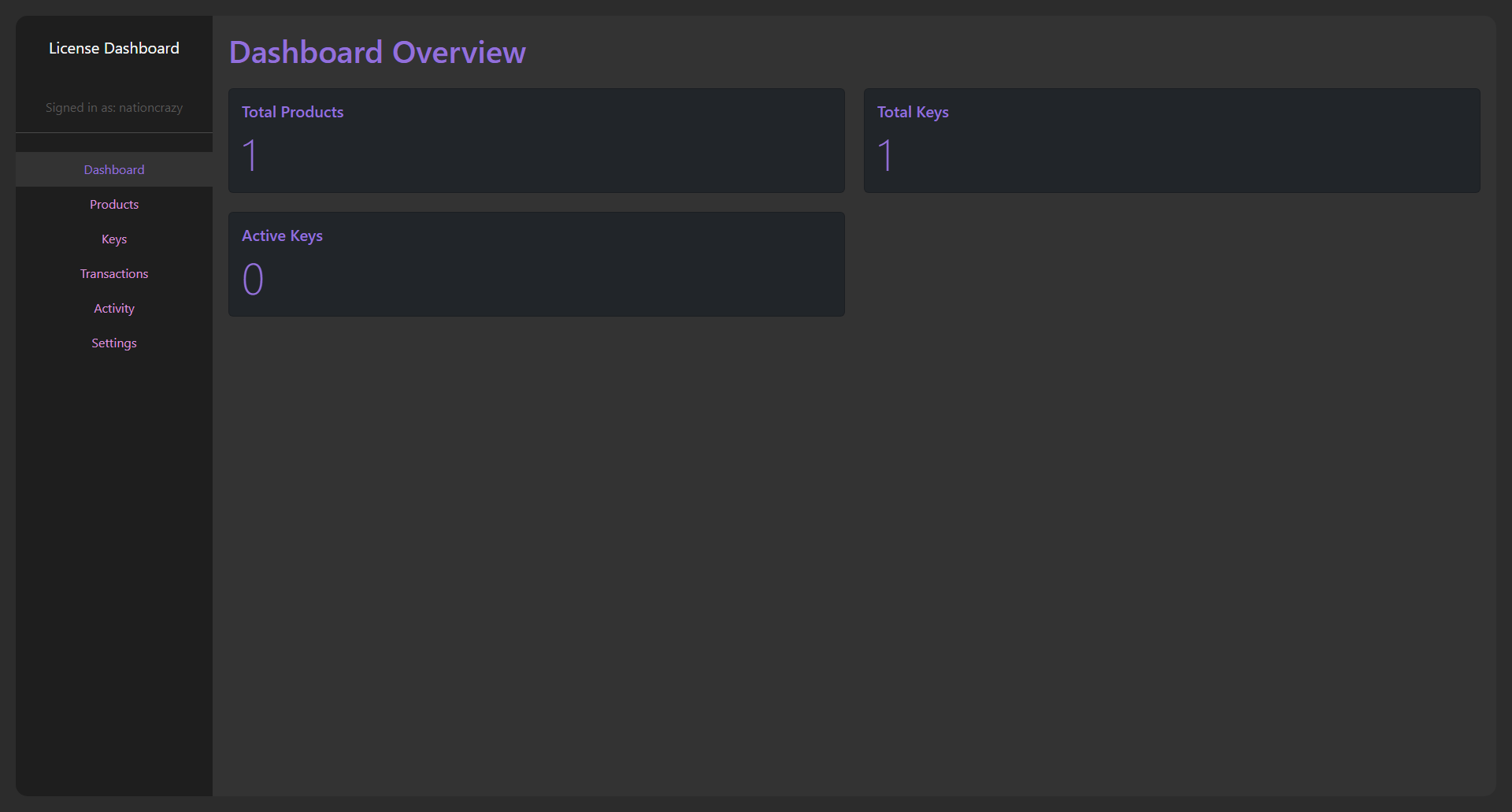Open the Activity page
The width and height of the screenshot is (1512, 812).
click(114, 309)
